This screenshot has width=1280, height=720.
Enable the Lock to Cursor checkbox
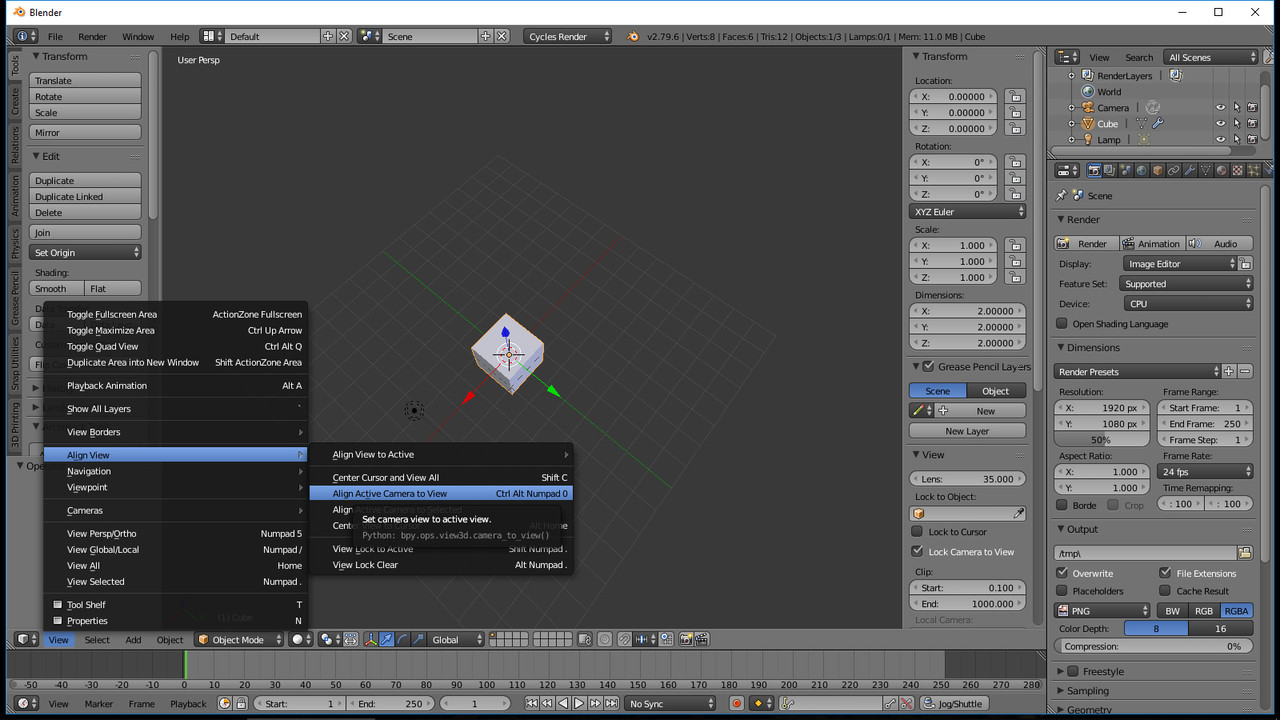tap(917, 532)
